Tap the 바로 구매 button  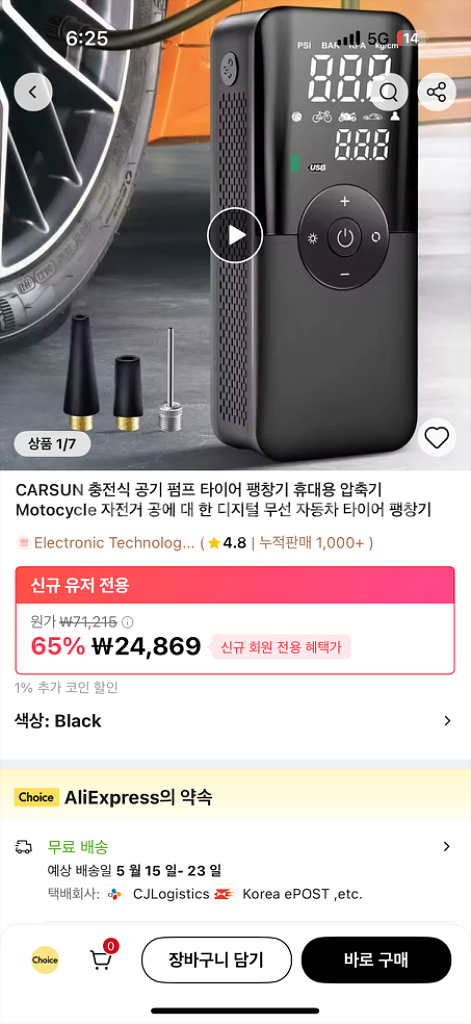tap(376, 960)
